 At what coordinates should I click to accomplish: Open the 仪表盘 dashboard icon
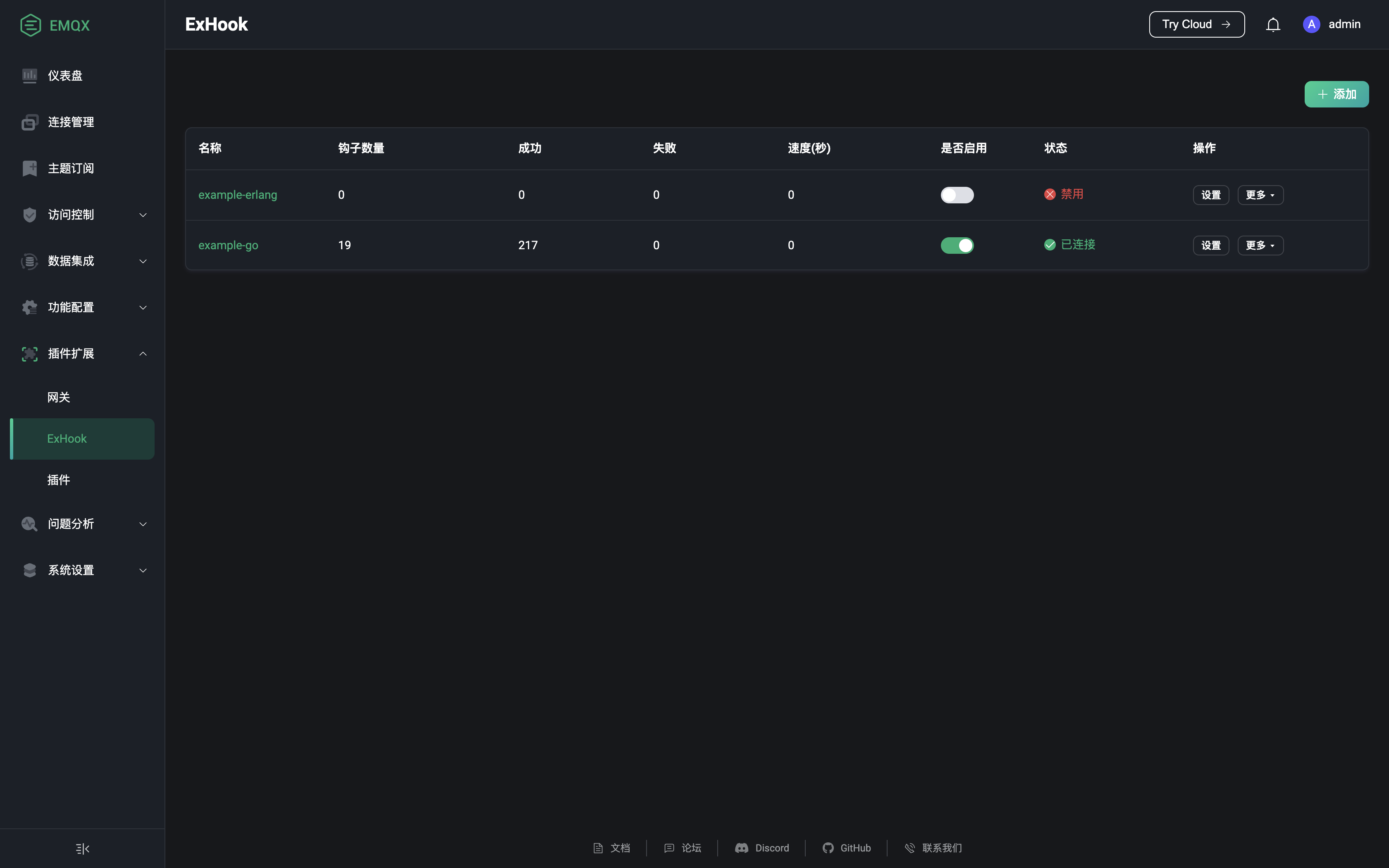pyautogui.click(x=30, y=75)
